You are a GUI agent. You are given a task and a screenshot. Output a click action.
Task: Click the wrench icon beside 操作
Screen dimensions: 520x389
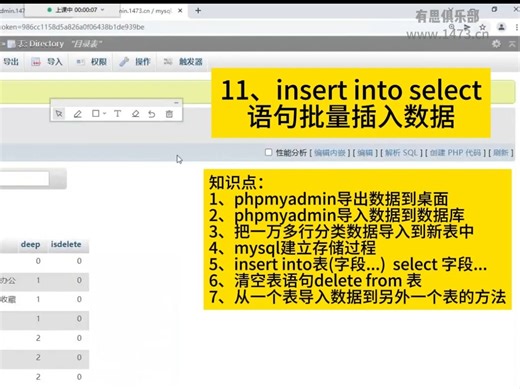pyautogui.click(x=124, y=62)
